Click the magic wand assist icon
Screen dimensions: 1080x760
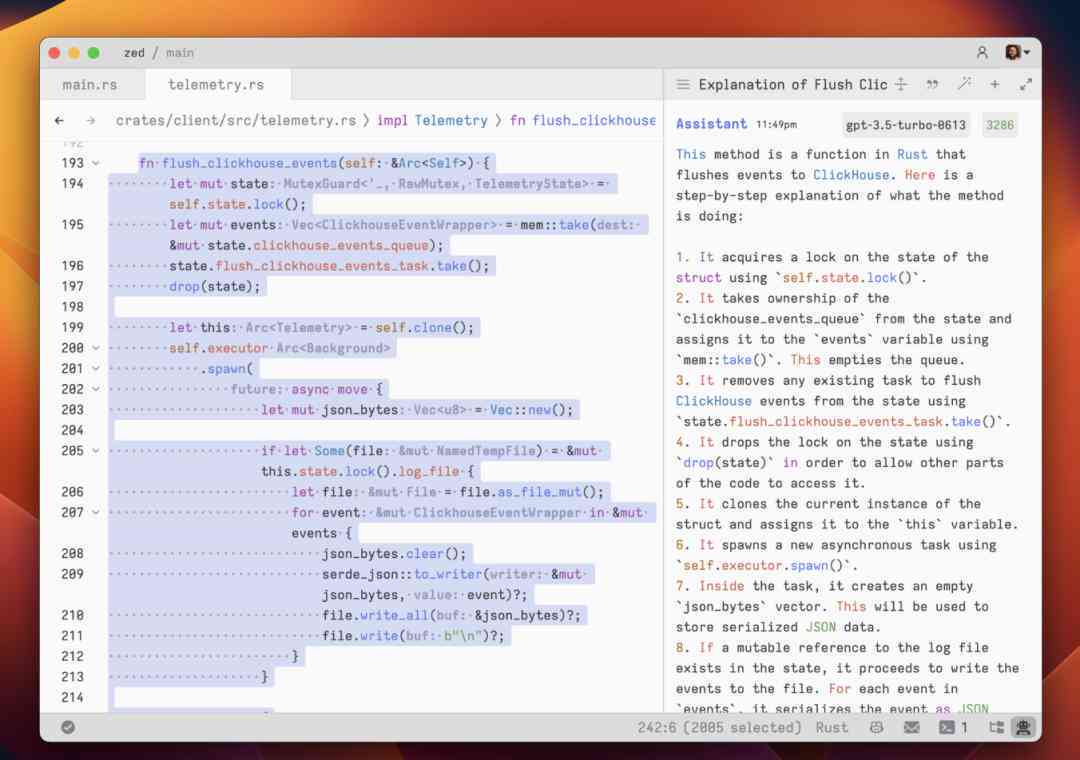964,85
